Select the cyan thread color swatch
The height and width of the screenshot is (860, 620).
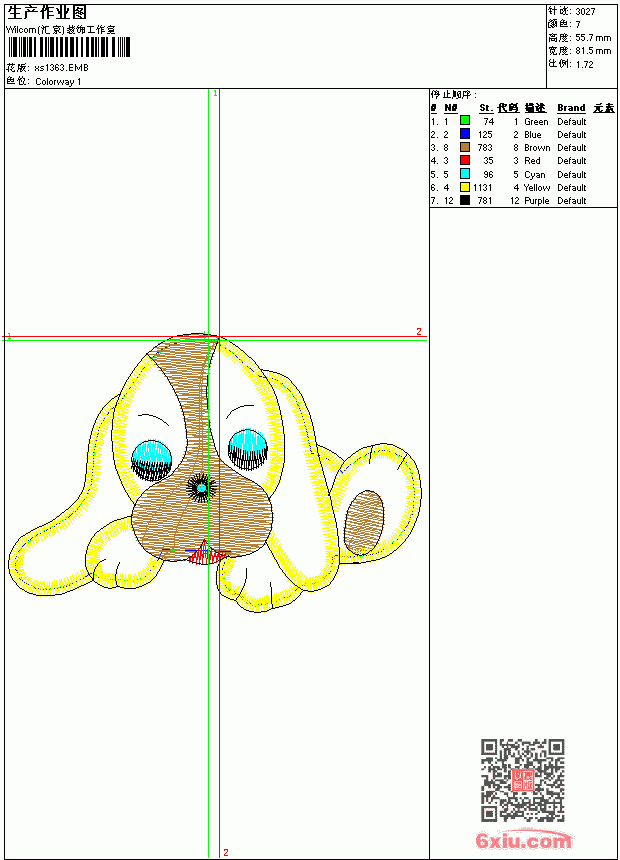[465, 174]
